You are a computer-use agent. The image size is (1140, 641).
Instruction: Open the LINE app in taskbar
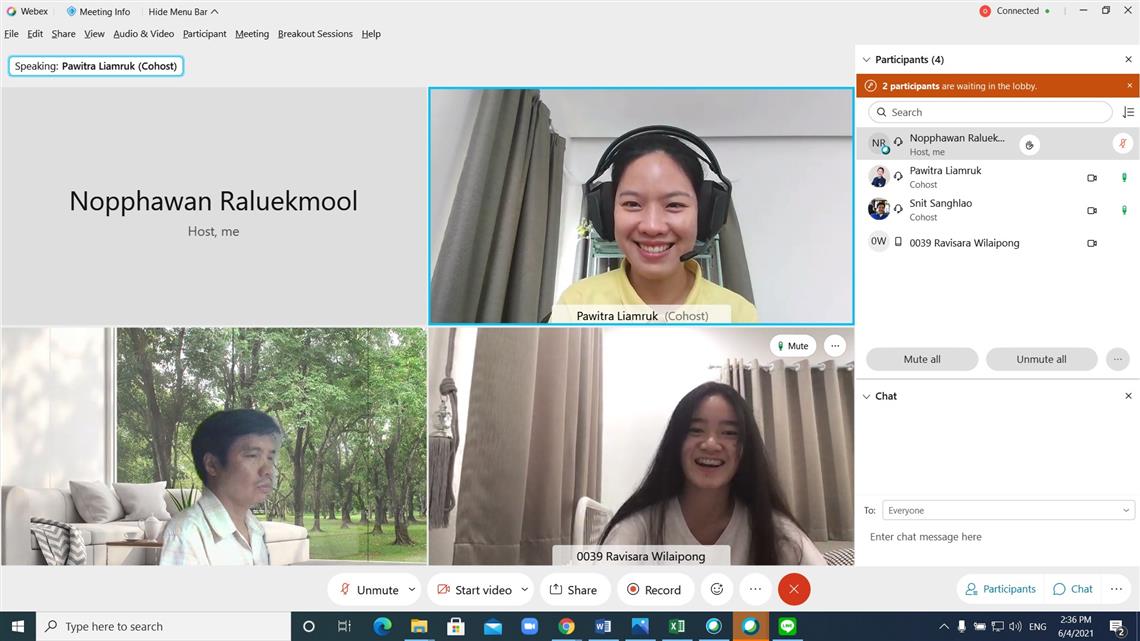787,627
